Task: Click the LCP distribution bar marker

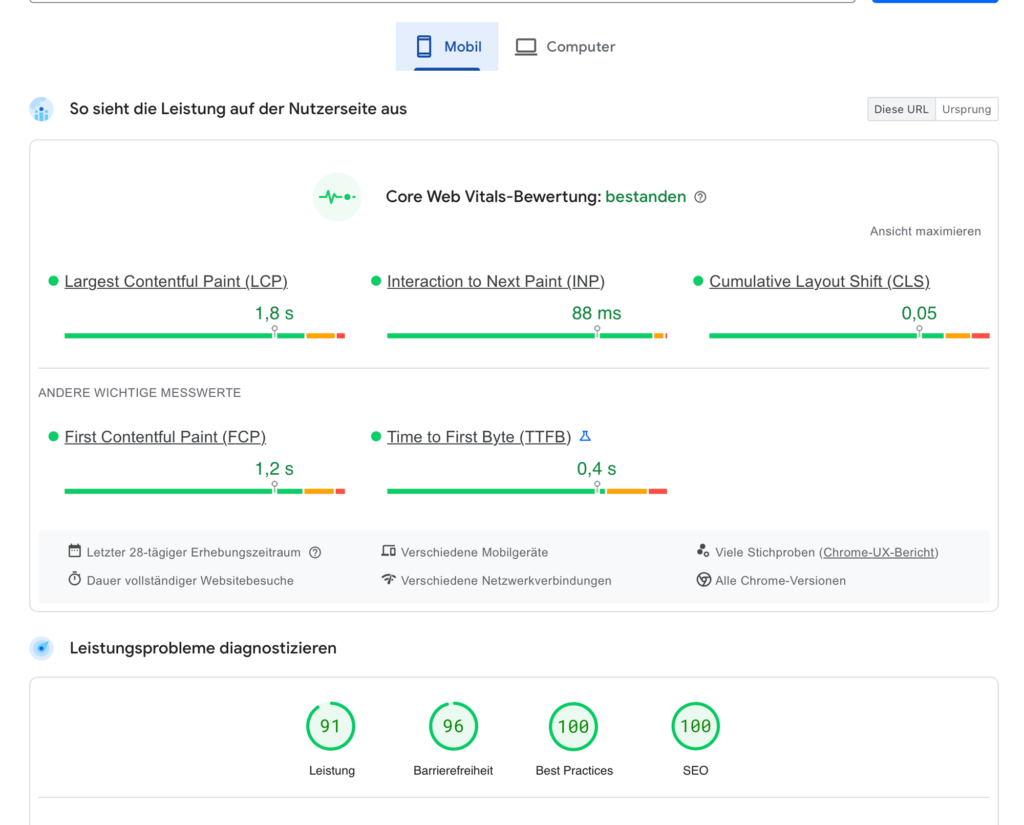Action: pos(275,332)
